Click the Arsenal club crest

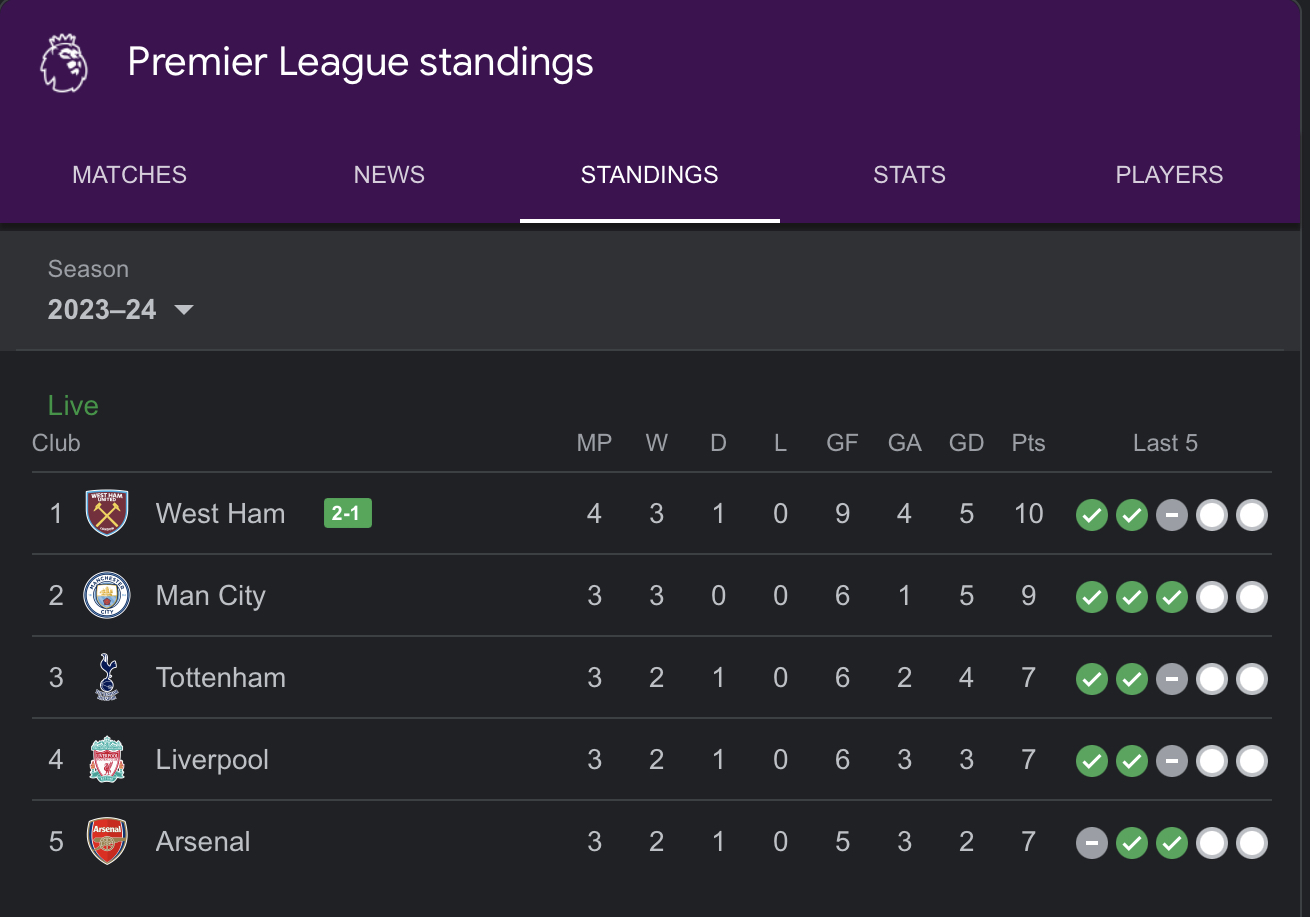(x=107, y=842)
